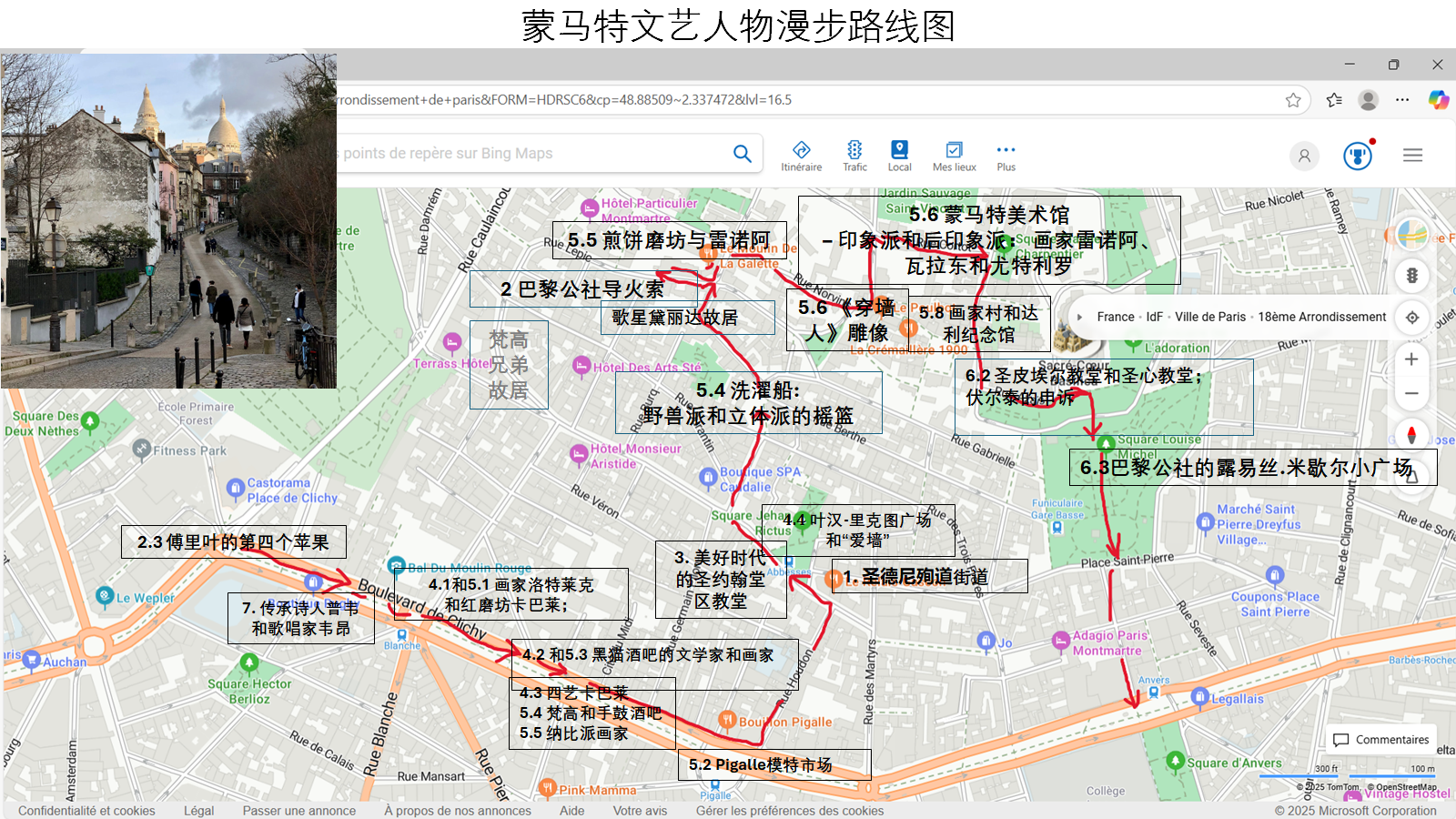Expand the Plus more options menu
The height and width of the screenshot is (819, 1456).
1006,155
